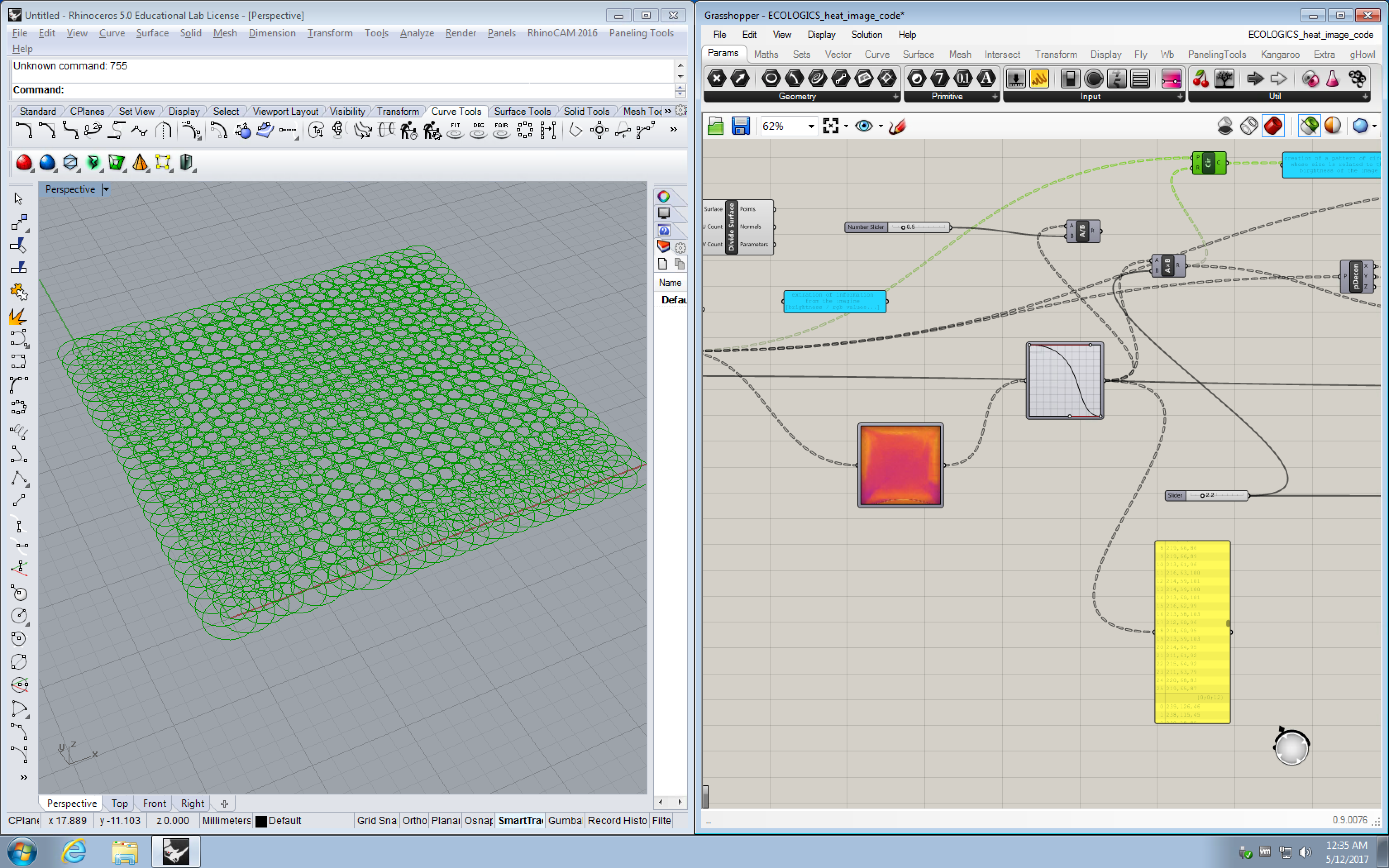Click the Record History status button
The image size is (1389, 868).
617,820
